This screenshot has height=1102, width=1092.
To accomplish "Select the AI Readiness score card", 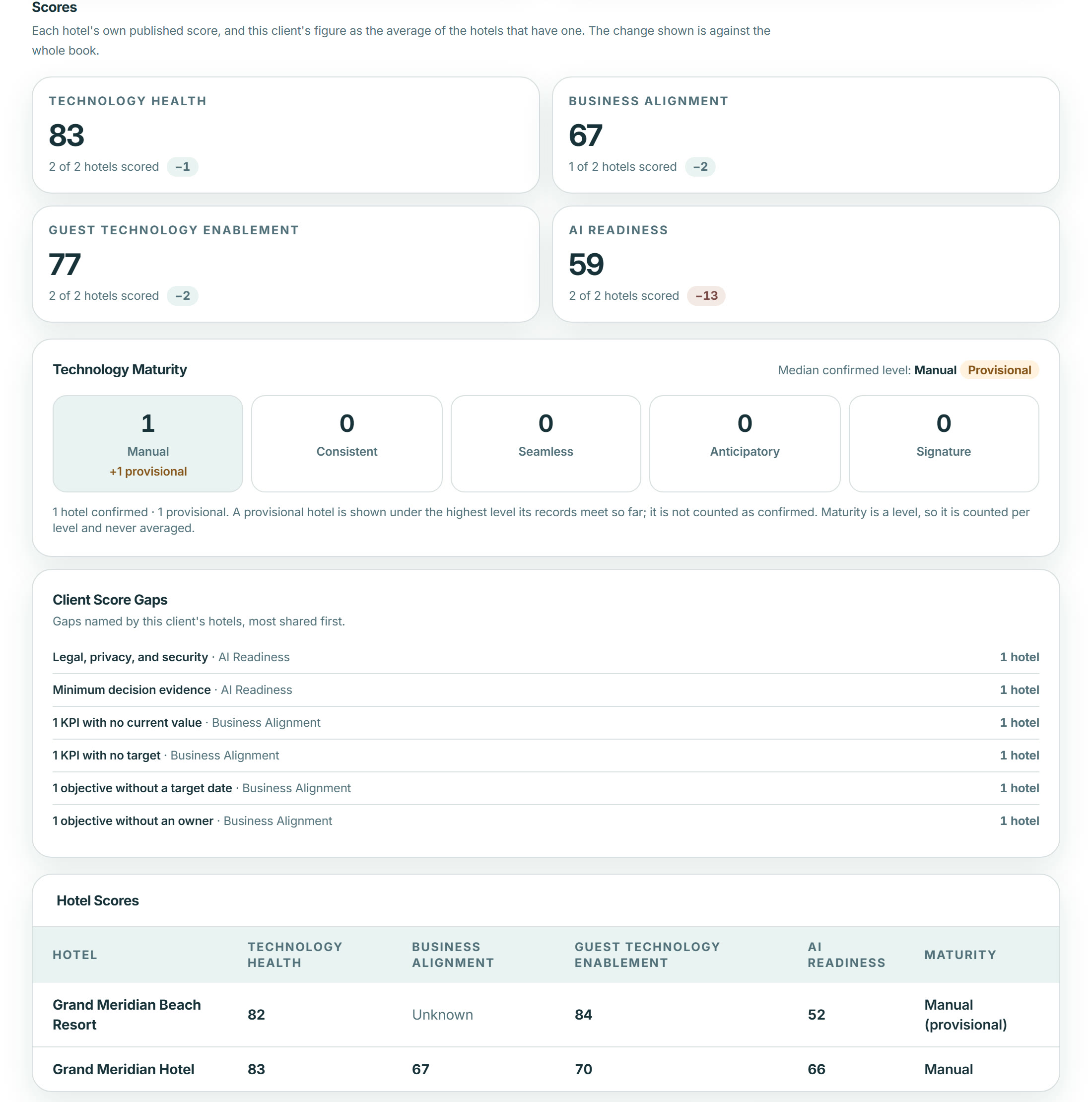I will tap(806, 264).
